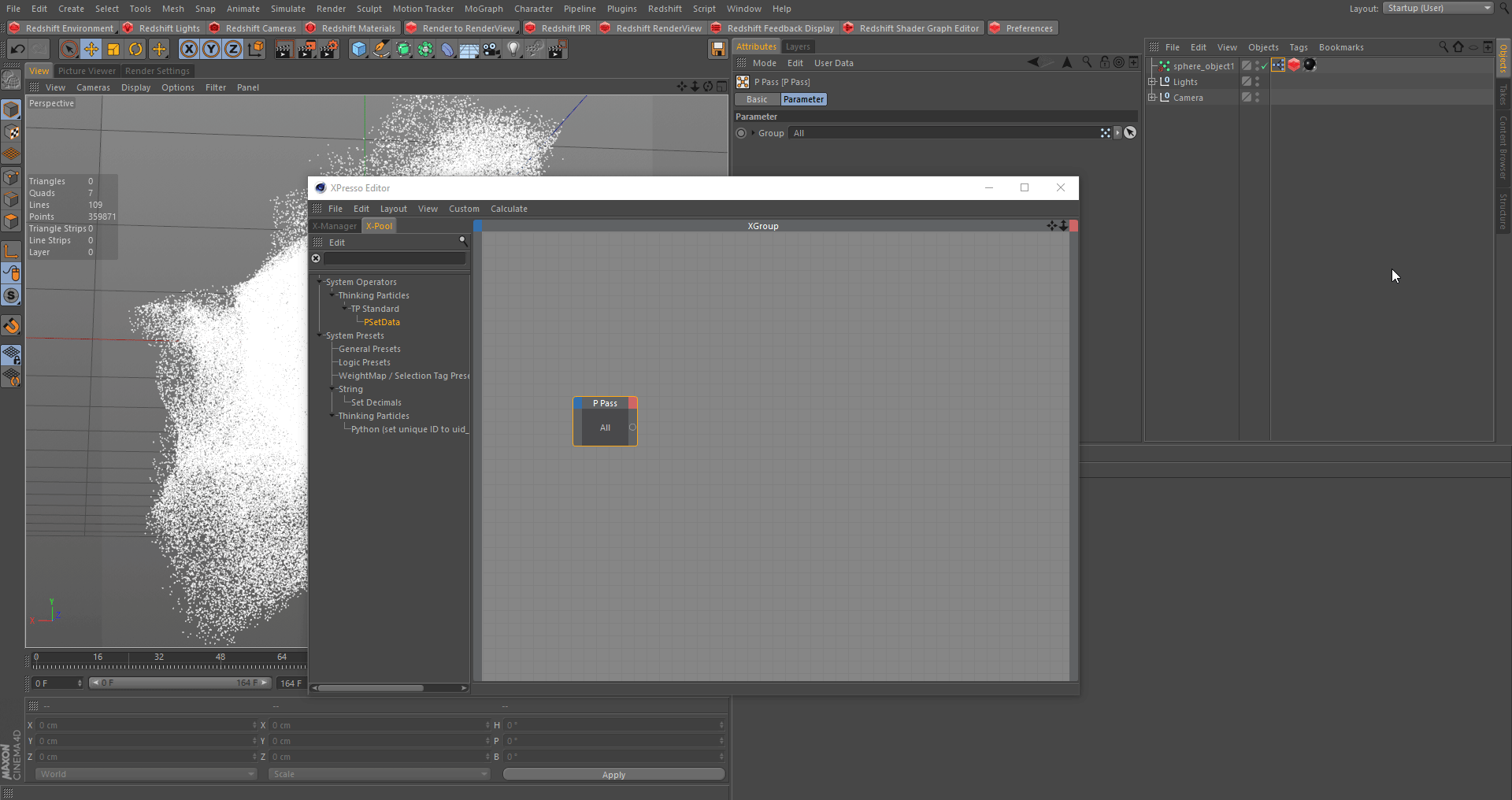The width and height of the screenshot is (1512, 800).
Task: Open the Floor environment object icon
Action: coord(469,50)
